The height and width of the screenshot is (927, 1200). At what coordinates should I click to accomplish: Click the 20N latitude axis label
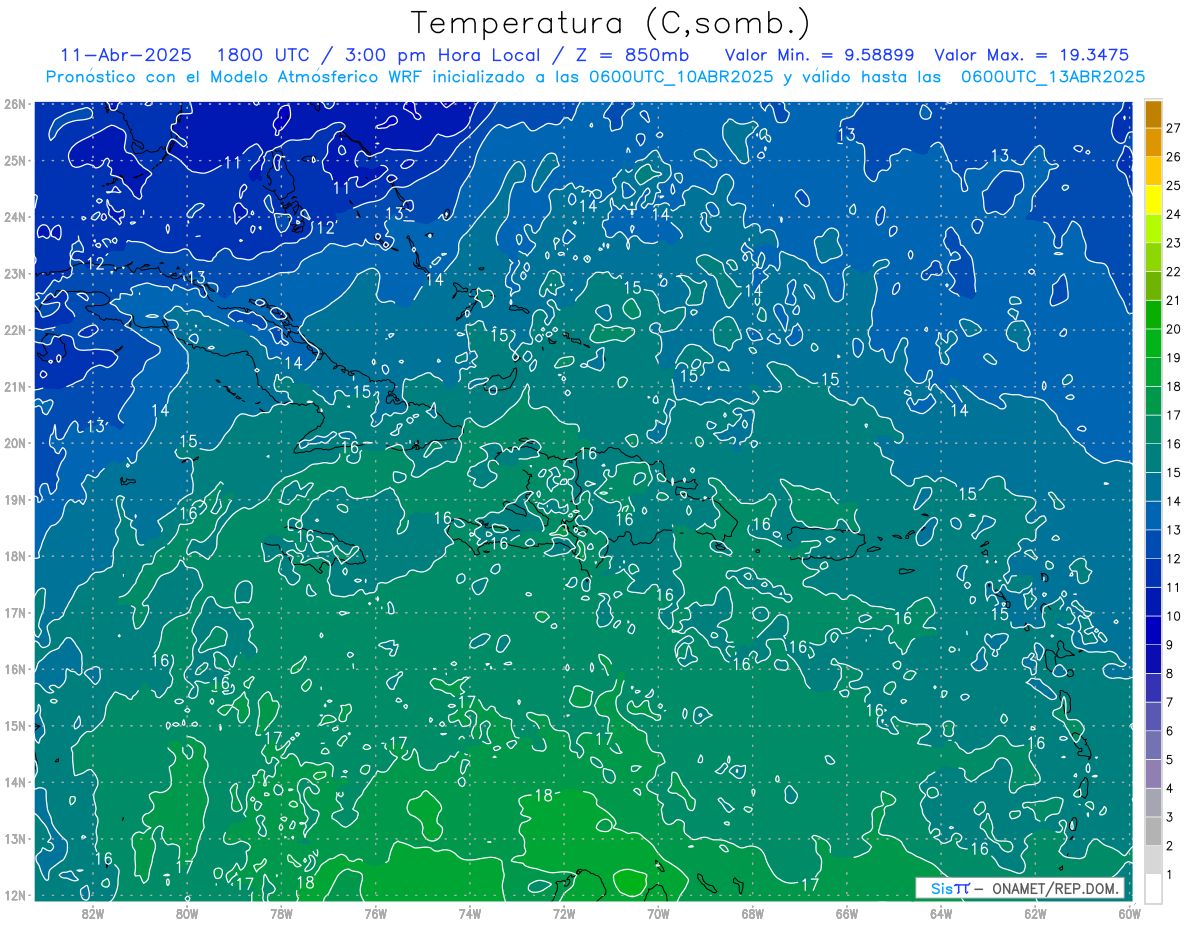[x=15, y=443]
